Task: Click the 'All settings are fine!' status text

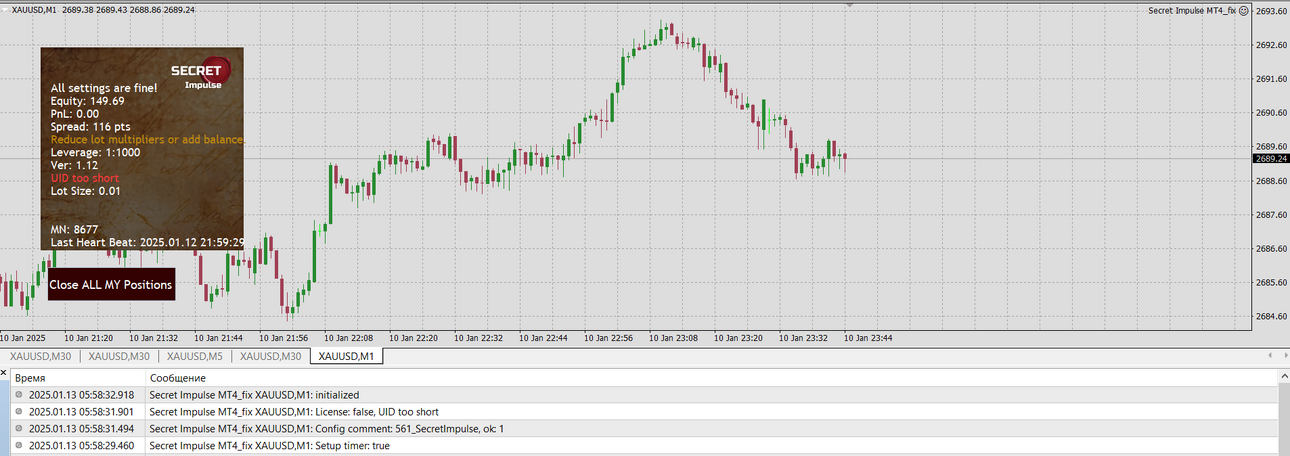Action: [x=104, y=88]
